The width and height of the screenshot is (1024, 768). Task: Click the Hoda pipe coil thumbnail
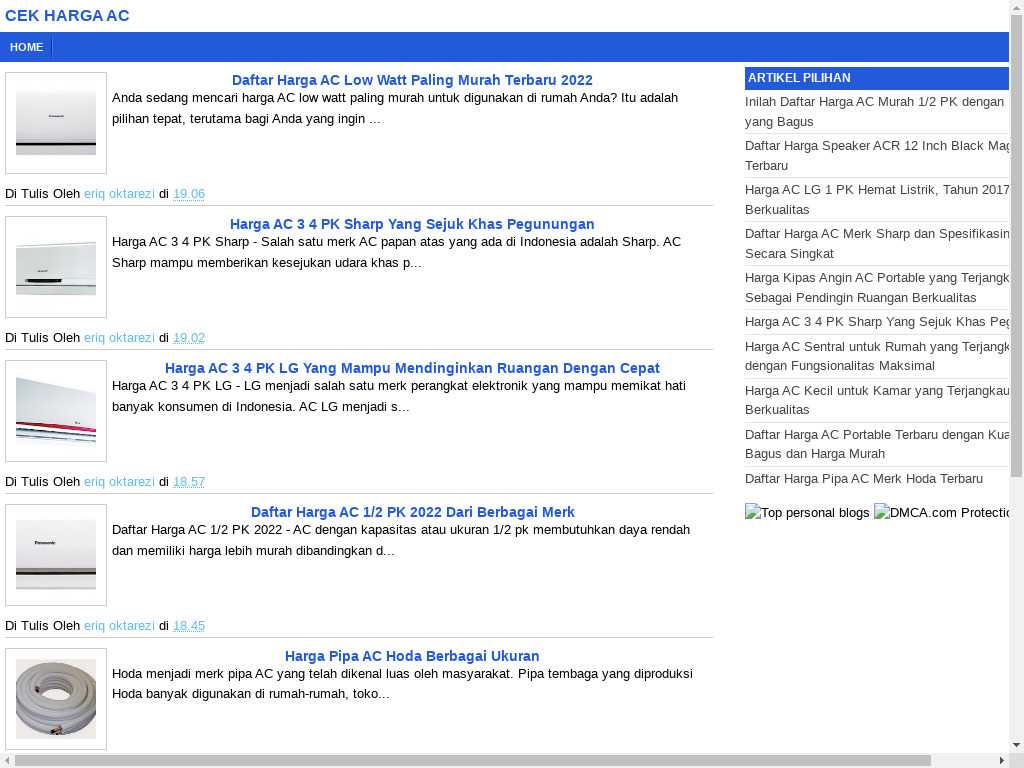pos(56,699)
